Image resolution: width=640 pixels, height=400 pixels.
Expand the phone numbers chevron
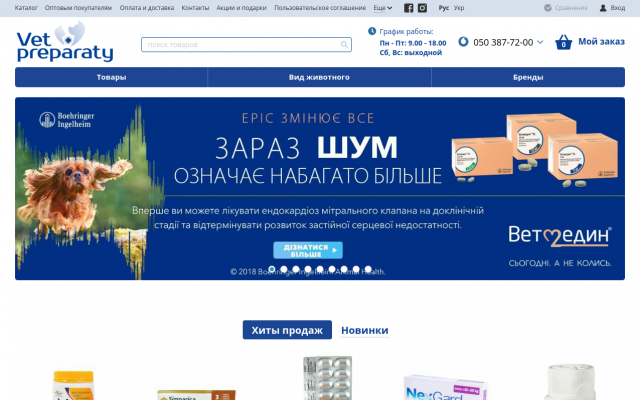pos(540,42)
